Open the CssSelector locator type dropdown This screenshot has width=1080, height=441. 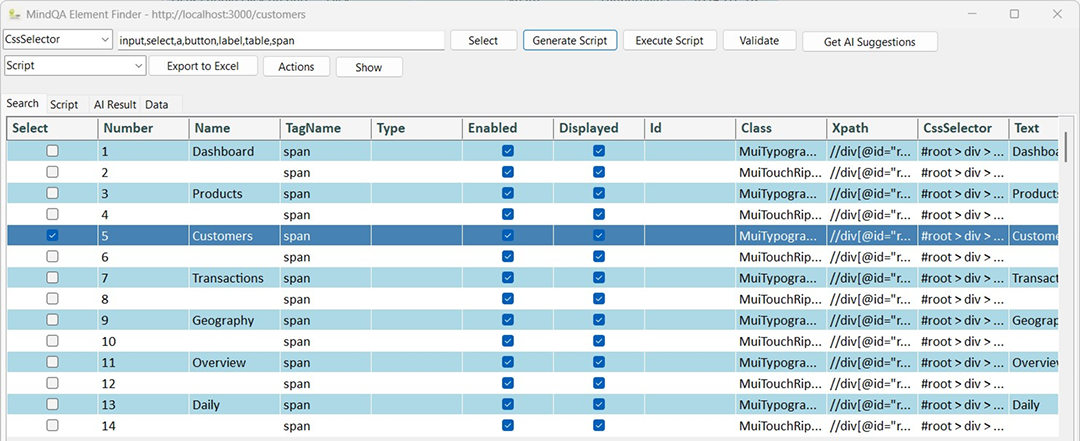(58, 40)
